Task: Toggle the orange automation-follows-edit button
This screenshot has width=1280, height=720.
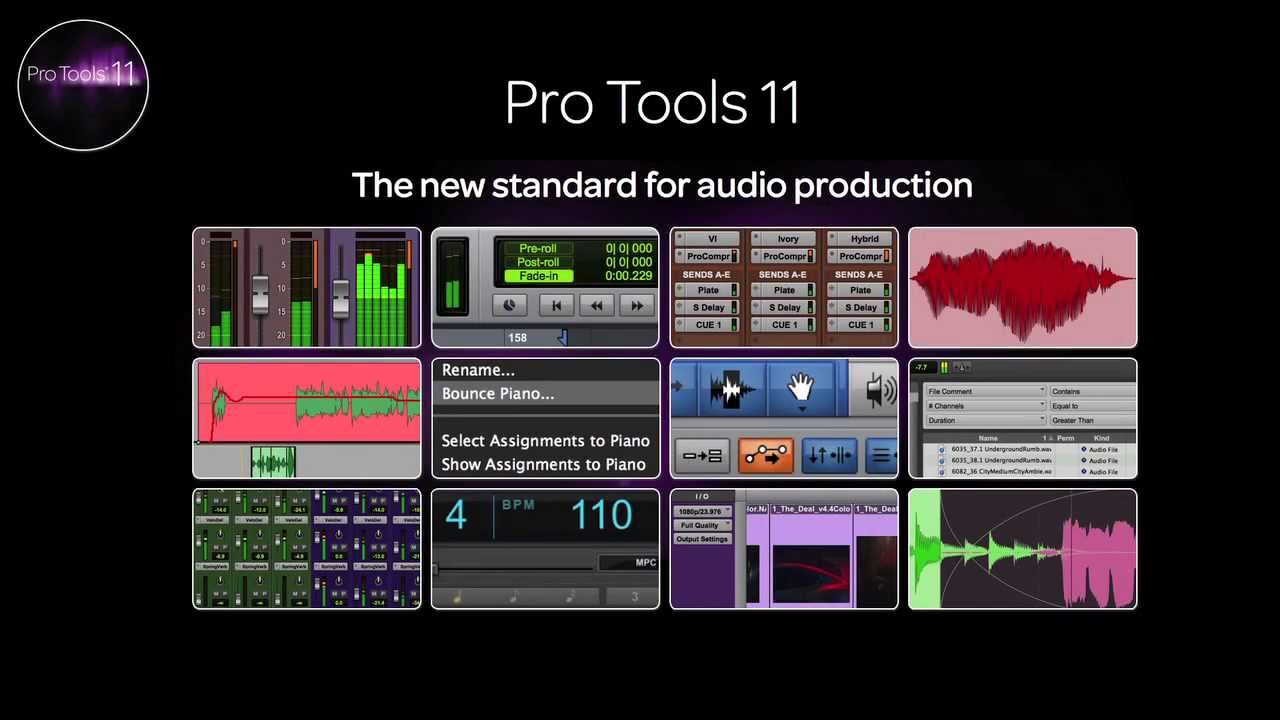Action: coord(766,456)
